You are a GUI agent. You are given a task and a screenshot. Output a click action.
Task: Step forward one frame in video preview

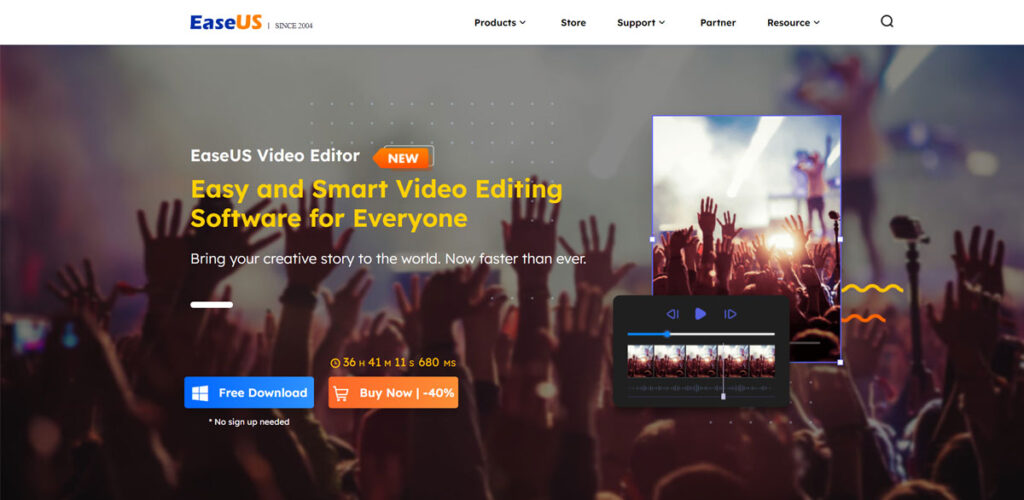[x=730, y=315]
